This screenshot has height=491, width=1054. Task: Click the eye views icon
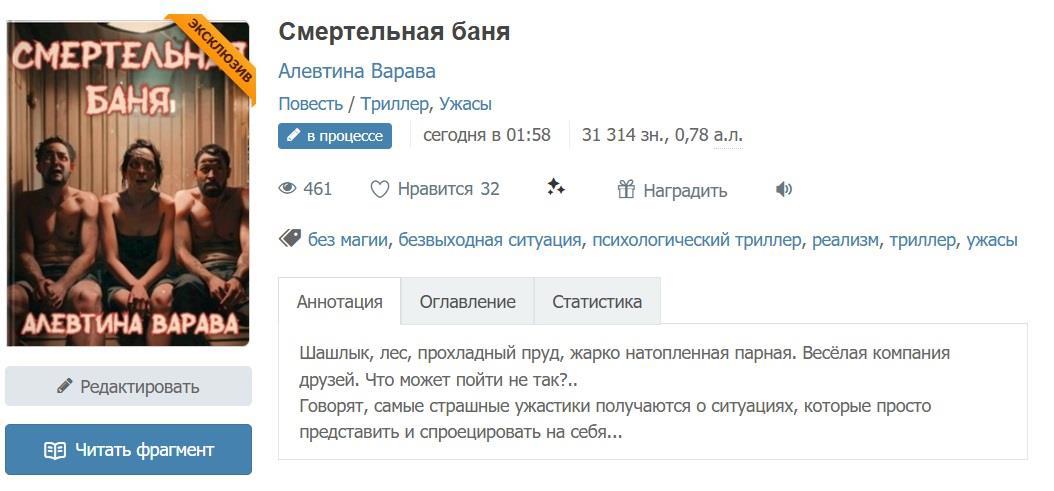288,189
